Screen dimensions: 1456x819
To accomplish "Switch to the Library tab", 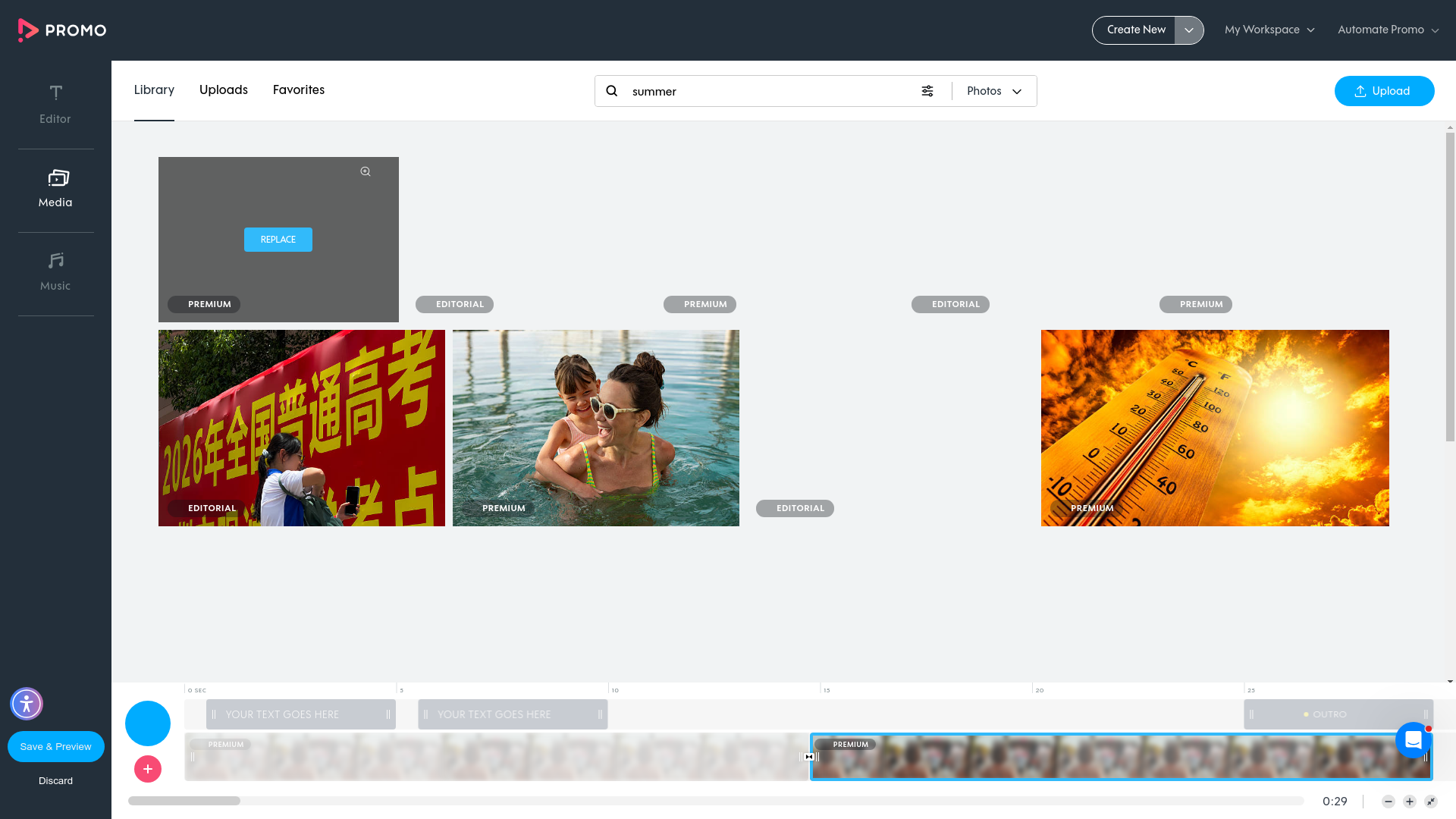I will pyautogui.click(x=154, y=90).
